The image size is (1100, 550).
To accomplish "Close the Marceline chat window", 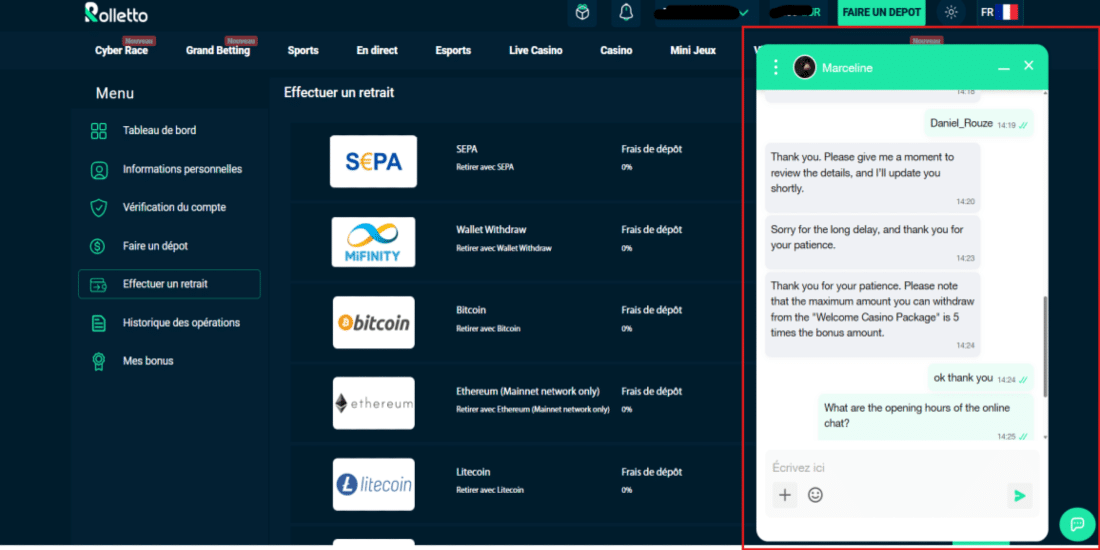I will [x=1028, y=65].
